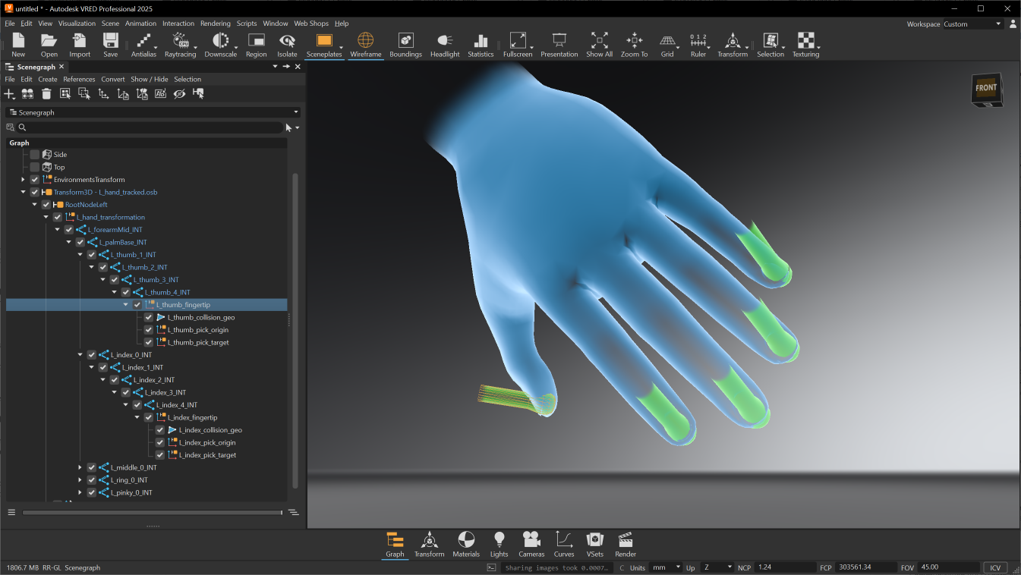Viewport: 1021px width, 575px height.
Task: Enable the Side camera checkbox
Action: (35, 154)
